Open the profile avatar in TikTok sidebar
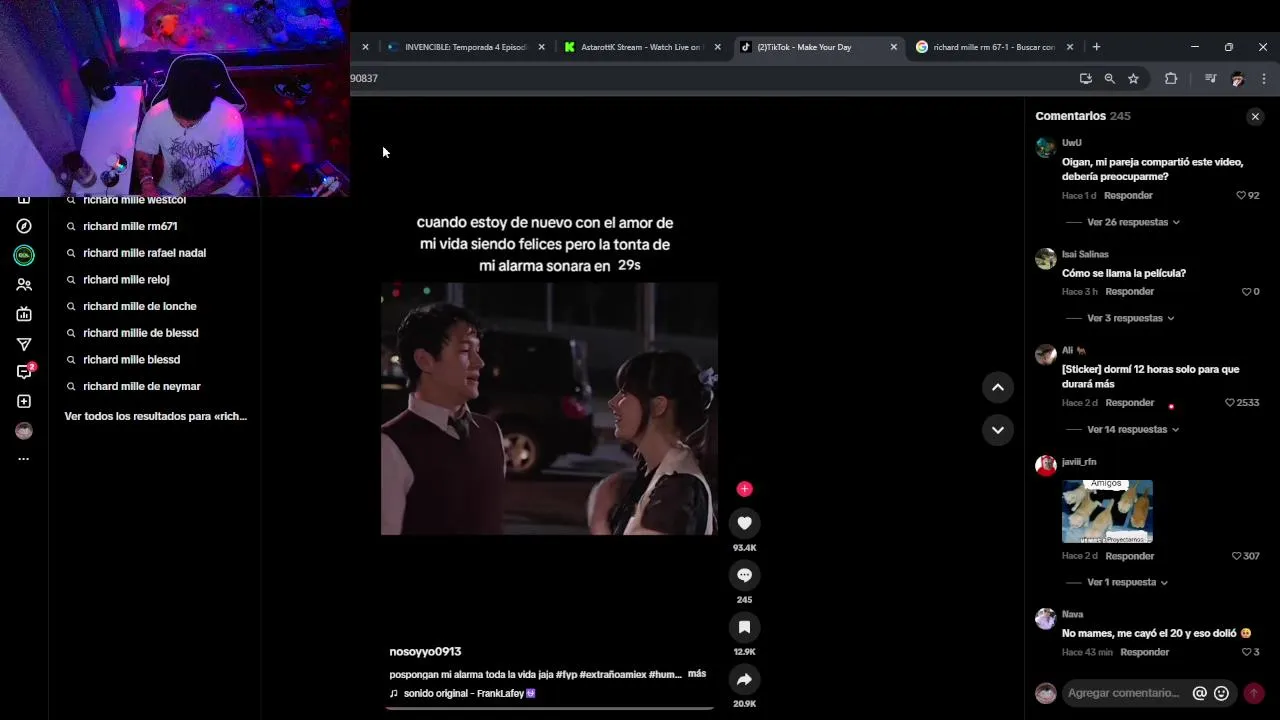 [24, 431]
